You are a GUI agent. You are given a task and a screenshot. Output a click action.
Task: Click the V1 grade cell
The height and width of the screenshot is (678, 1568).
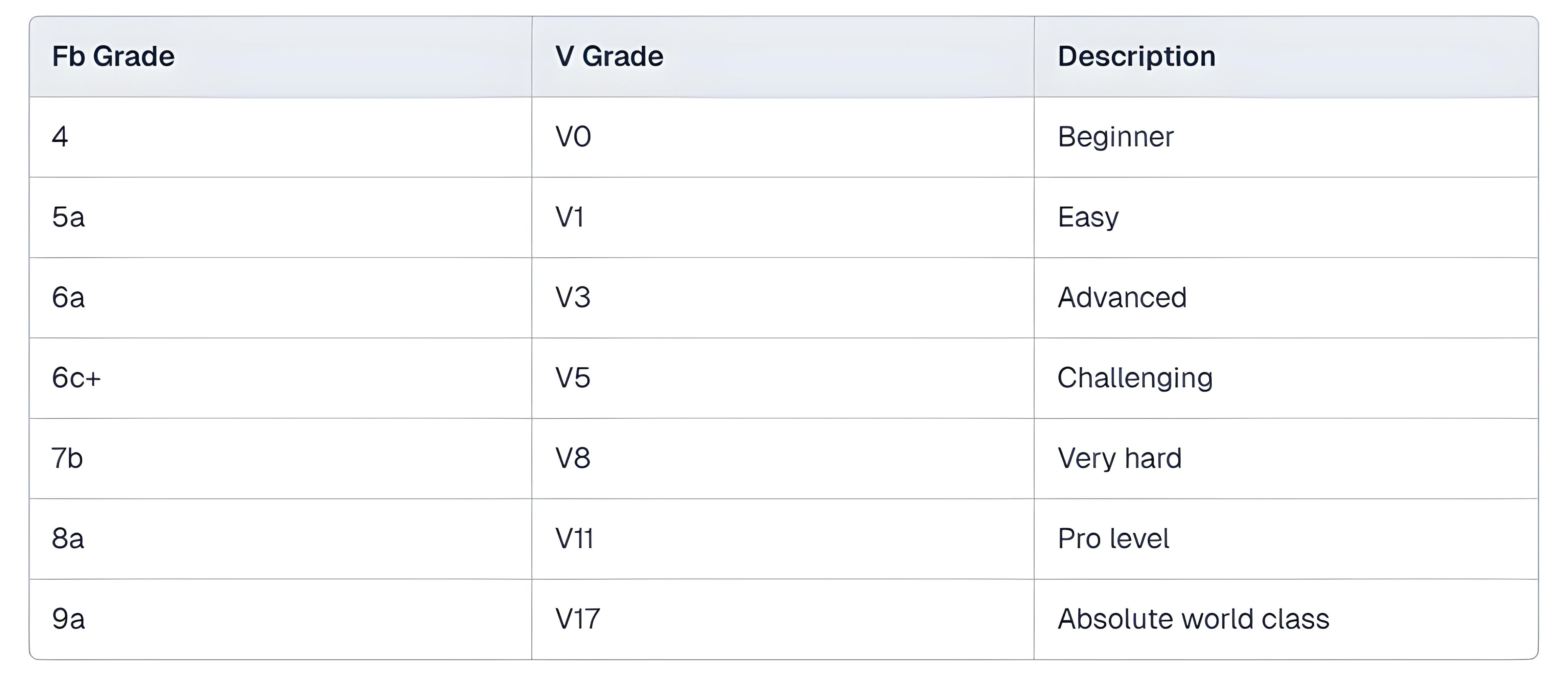pos(570,217)
